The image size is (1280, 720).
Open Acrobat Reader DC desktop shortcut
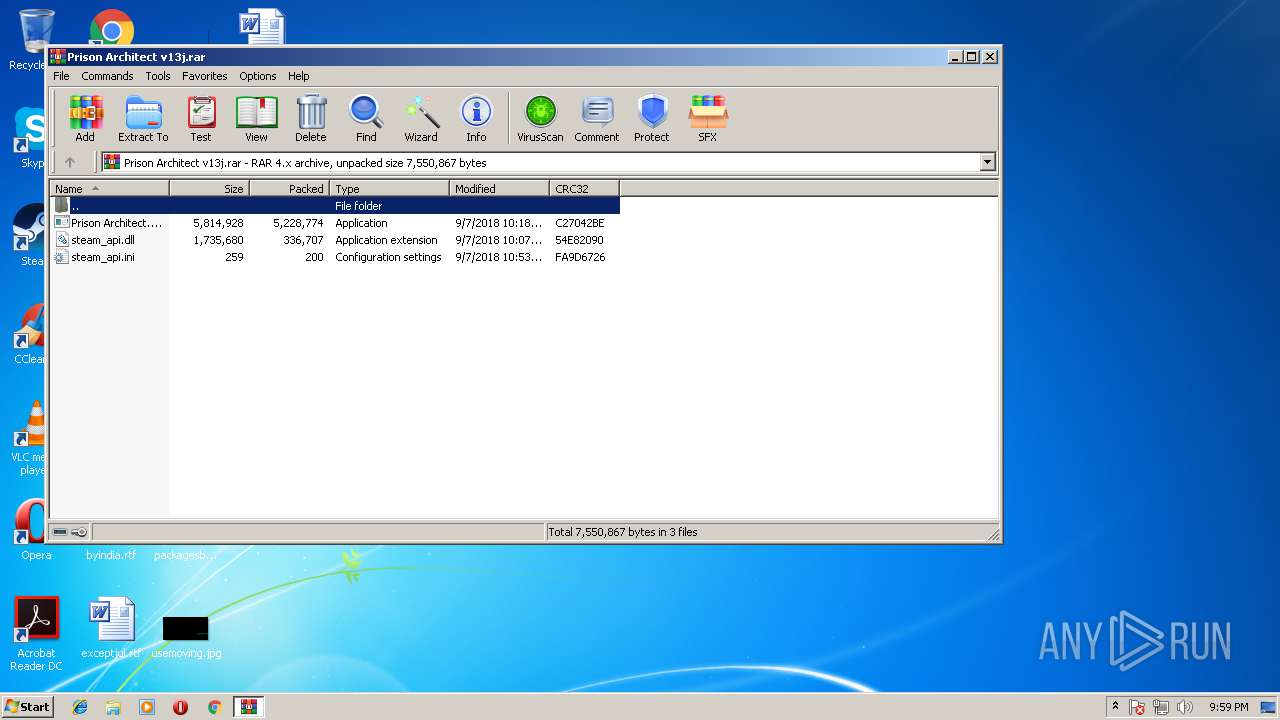pyautogui.click(x=36, y=634)
